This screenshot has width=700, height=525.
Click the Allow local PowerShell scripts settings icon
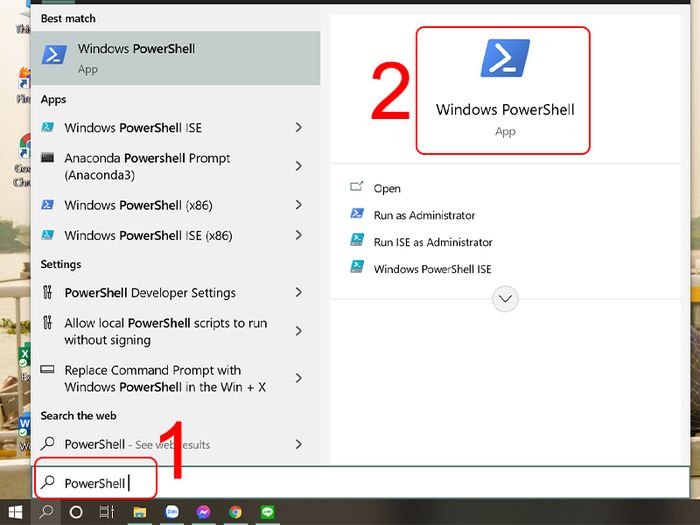coord(48,322)
